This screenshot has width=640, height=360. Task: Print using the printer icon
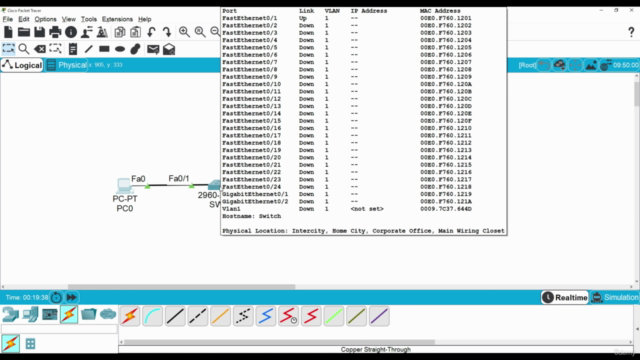click(55, 32)
